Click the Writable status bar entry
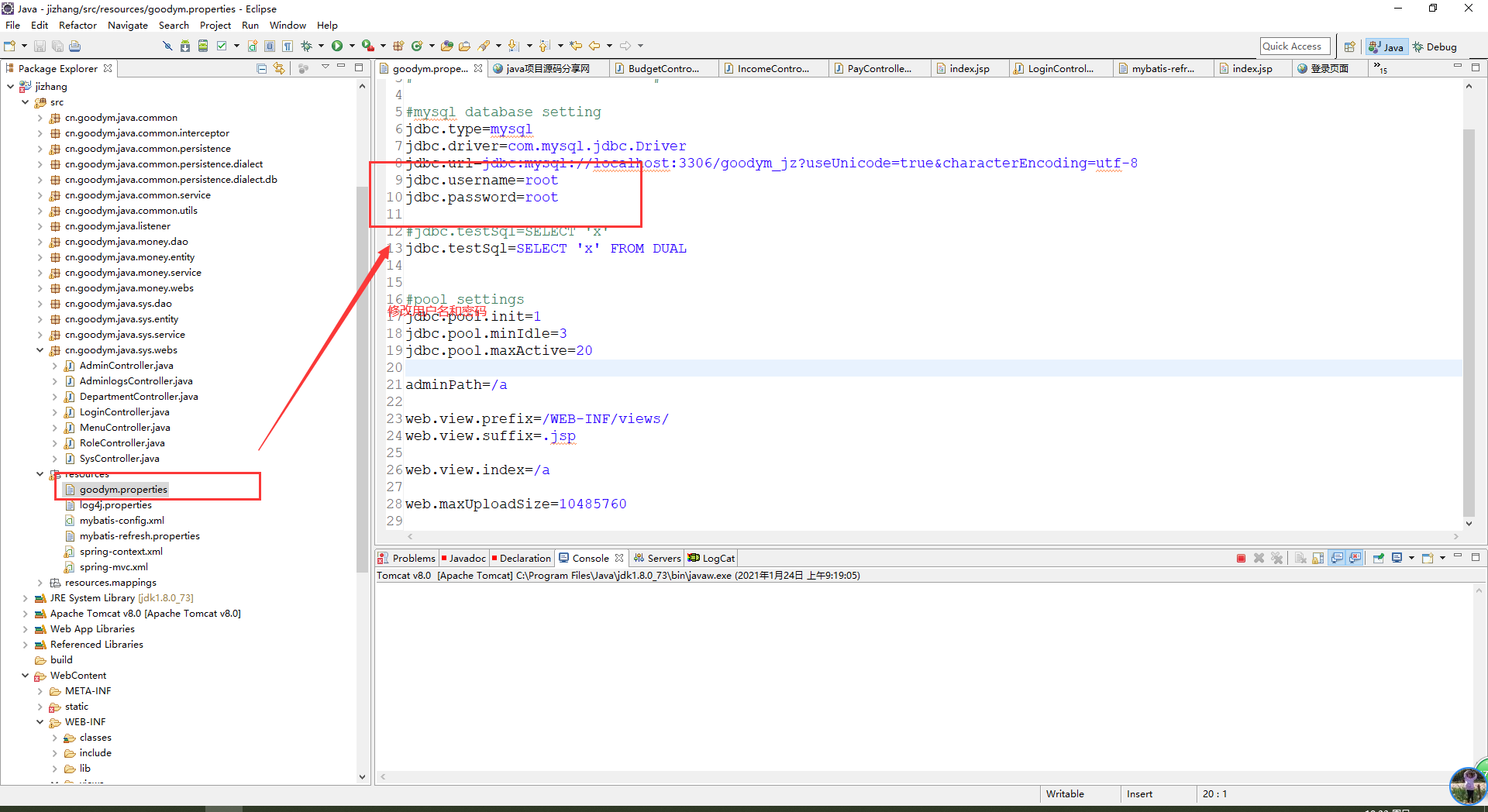The height and width of the screenshot is (812, 1488). click(1065, 794)
